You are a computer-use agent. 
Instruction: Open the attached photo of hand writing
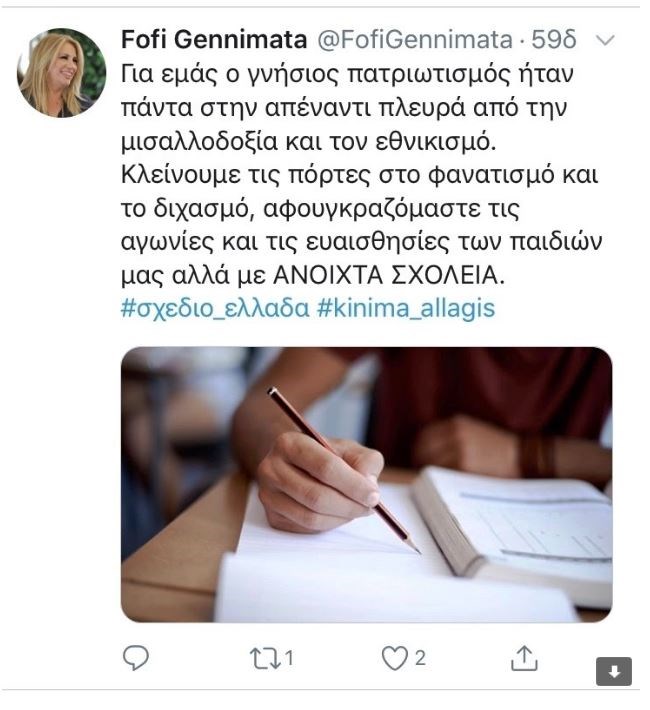click(366, 484)
